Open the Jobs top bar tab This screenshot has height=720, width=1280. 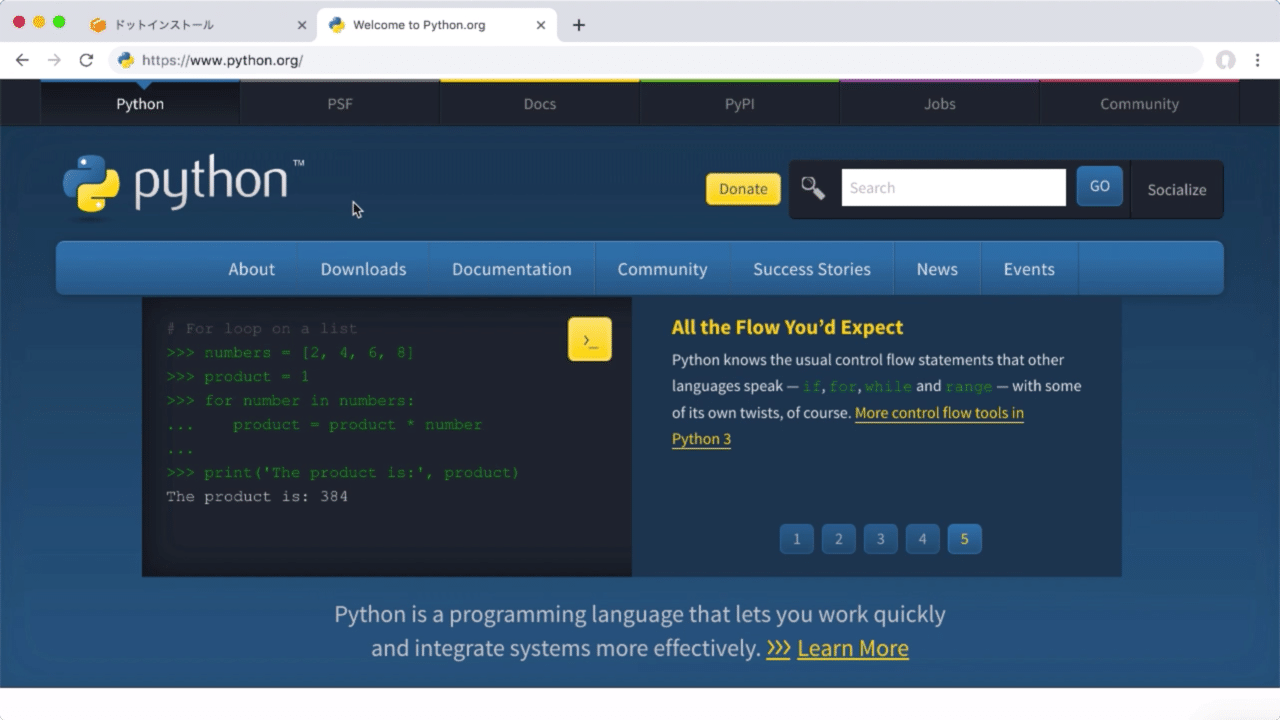[x=940, y=104]
